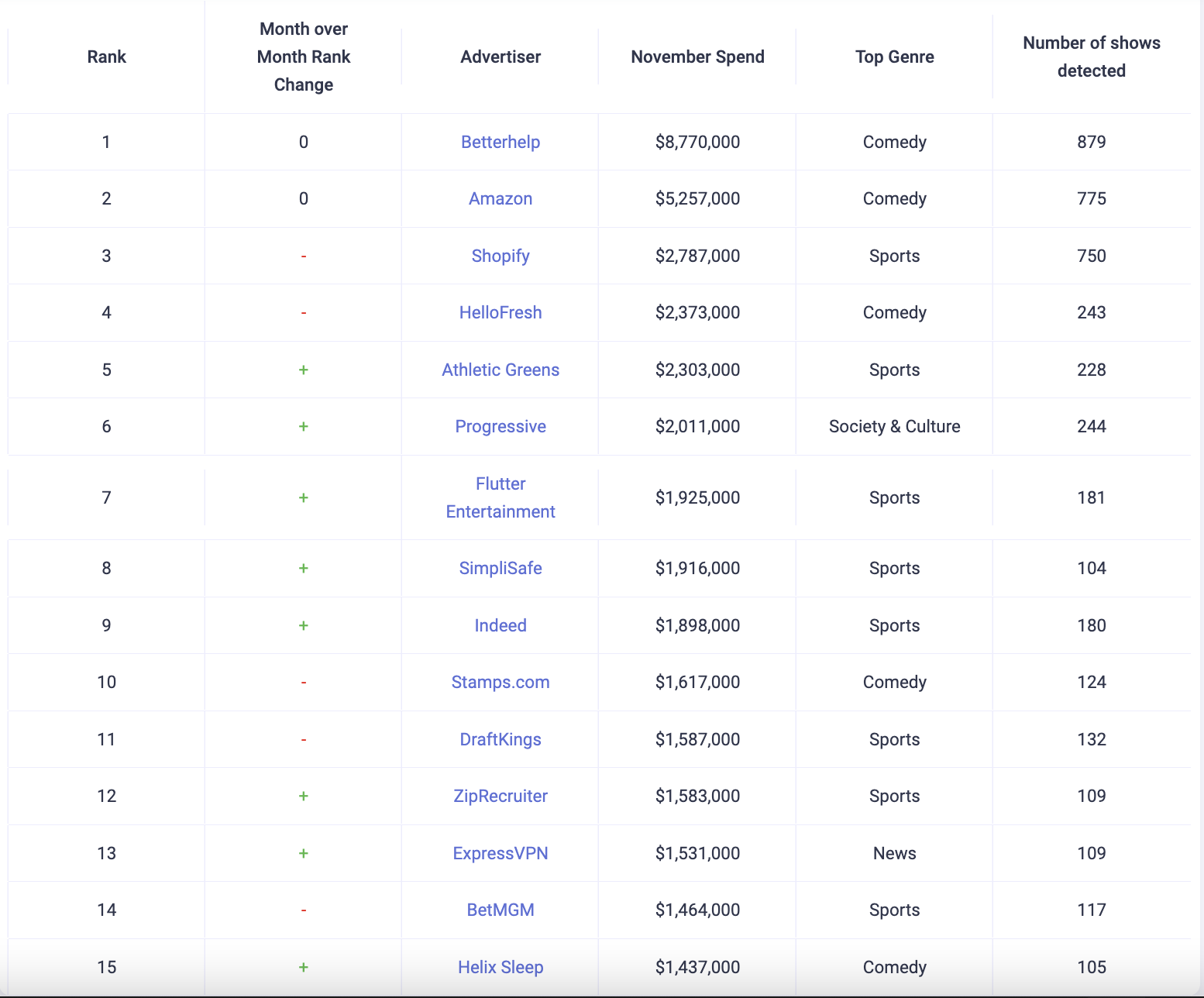Select the 244 shows detected cell
The image size is (1204, 998).
(1092, 426)
